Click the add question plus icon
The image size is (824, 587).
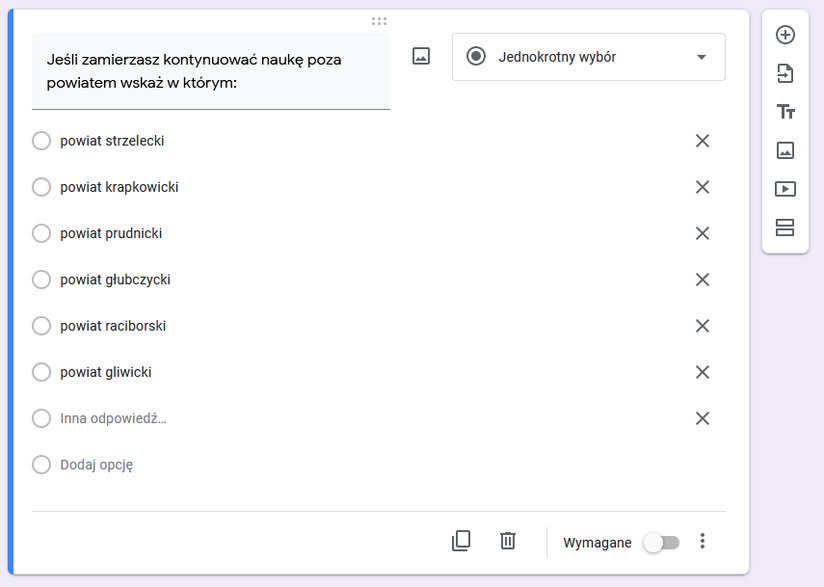[x=785, y=35]
